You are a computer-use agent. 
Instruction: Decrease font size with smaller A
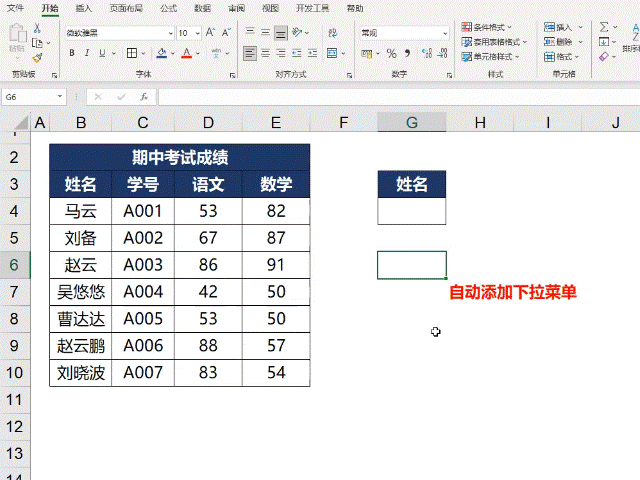point(226,33)
